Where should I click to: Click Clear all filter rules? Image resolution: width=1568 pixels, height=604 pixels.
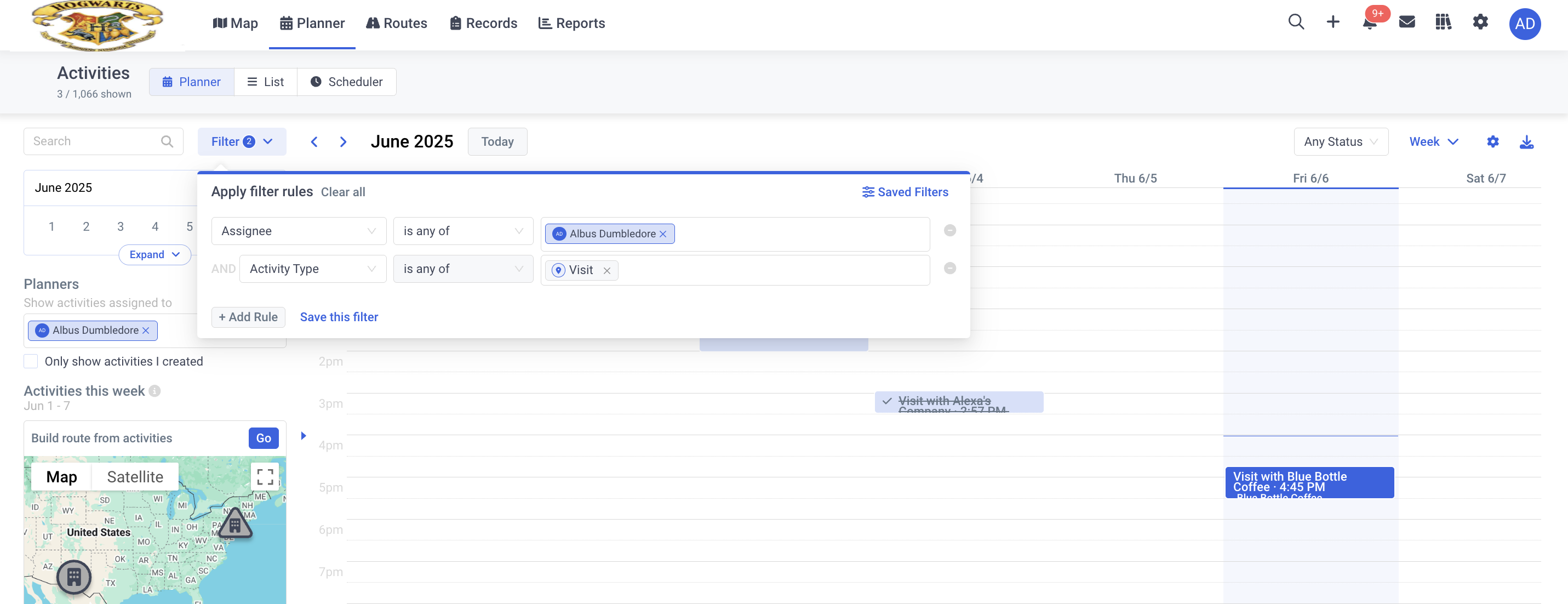(343, 192)
